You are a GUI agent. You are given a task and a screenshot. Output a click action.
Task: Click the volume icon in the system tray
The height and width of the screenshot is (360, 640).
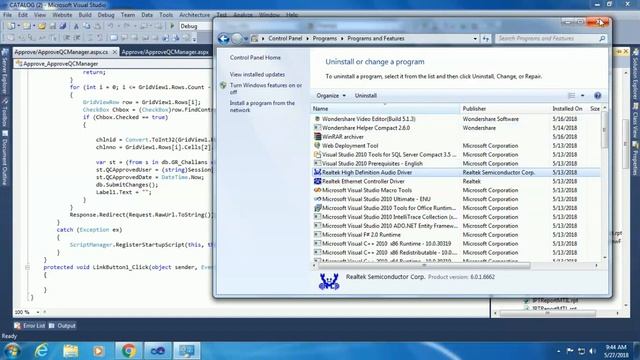[x=592, y=351]
